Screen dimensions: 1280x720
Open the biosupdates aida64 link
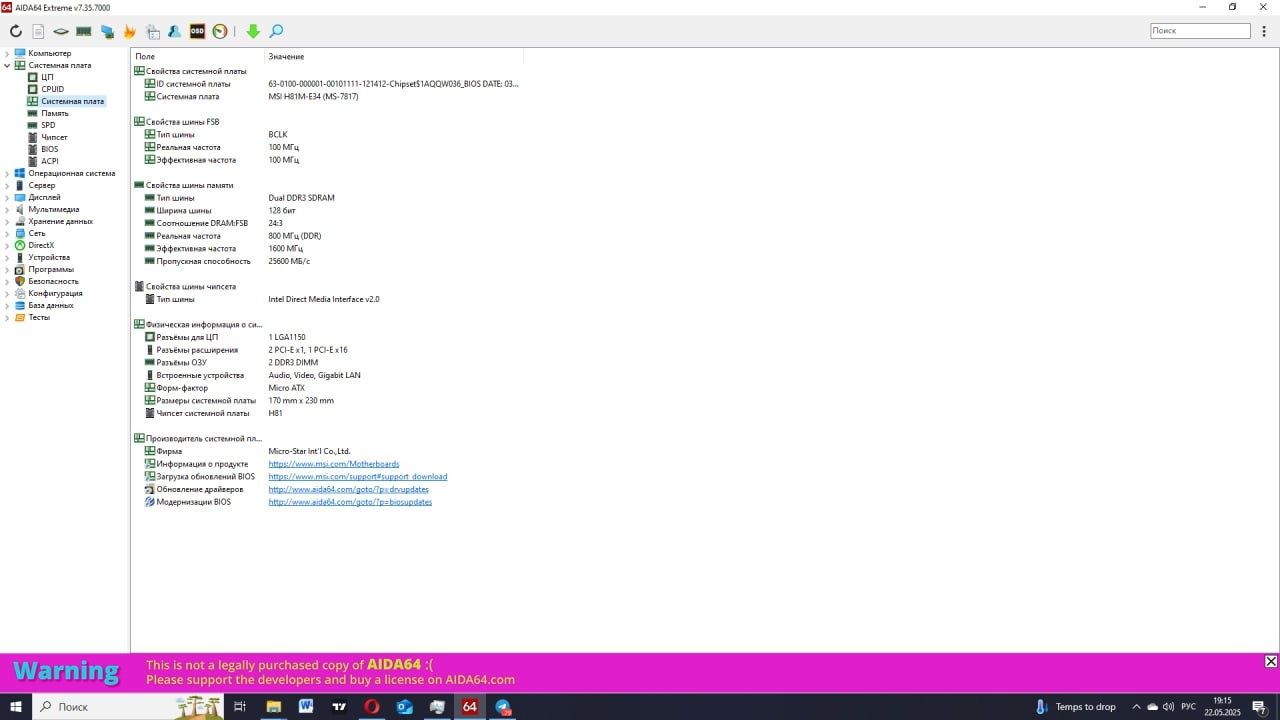(350, 502)
